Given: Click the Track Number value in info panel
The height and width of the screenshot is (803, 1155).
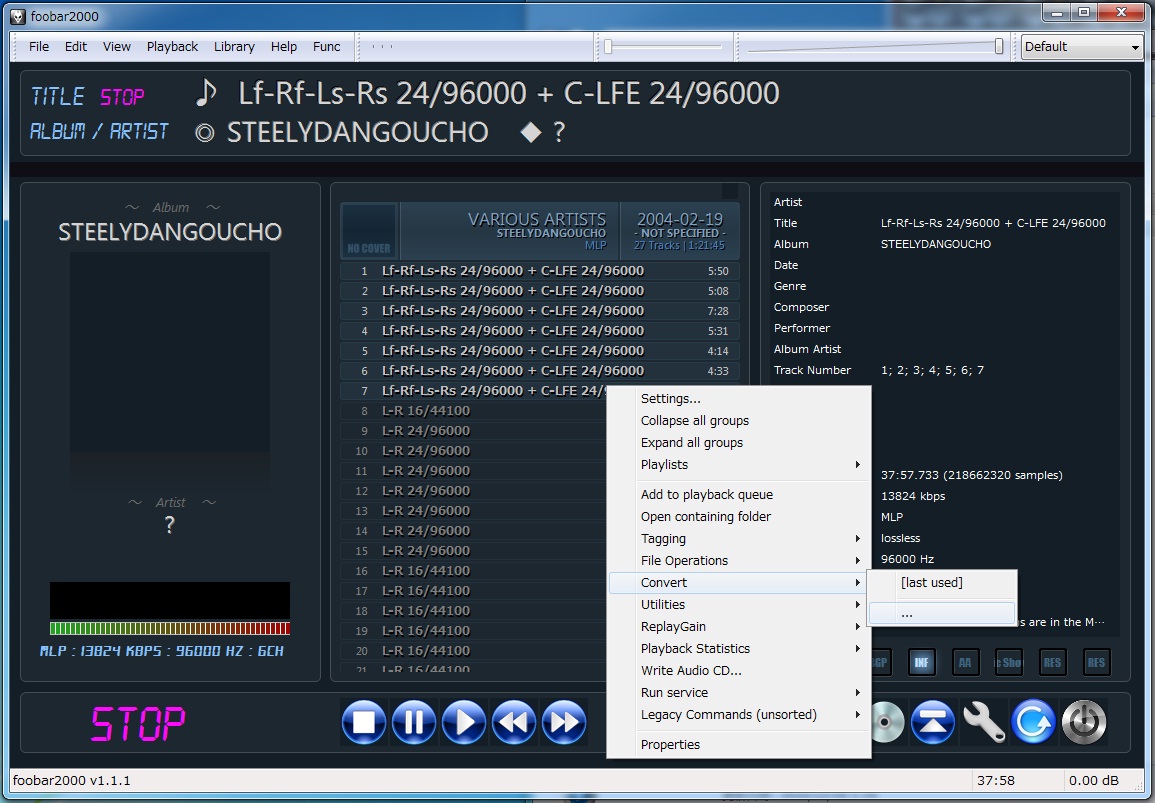Looking at the screenshot, I should pyautogui.click(x=932, y=371).
